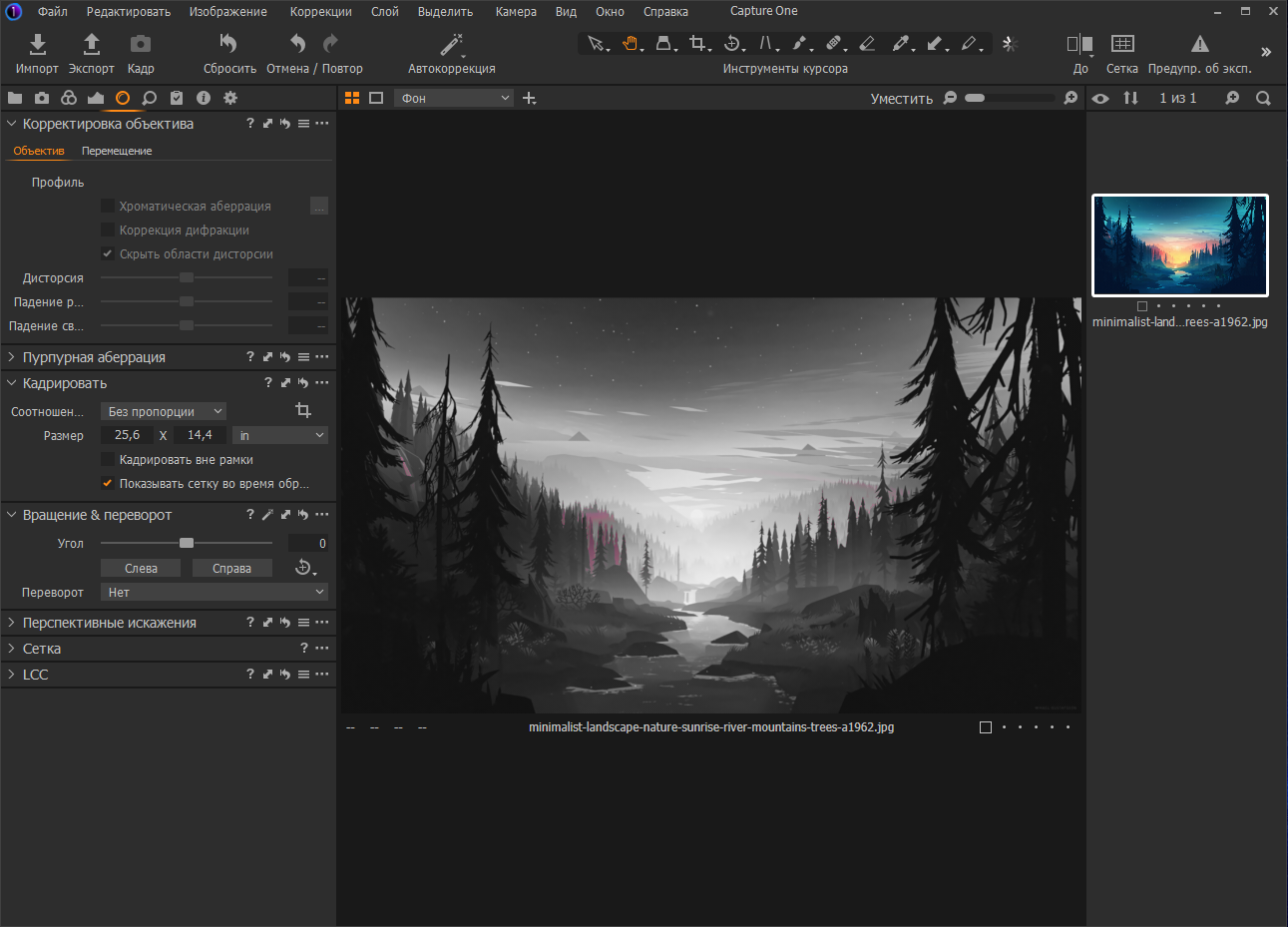This screenshot has height=927, width=1288.
Task: Toggle Хроматическая аберрация checkbox
Action: coord(108,206)
